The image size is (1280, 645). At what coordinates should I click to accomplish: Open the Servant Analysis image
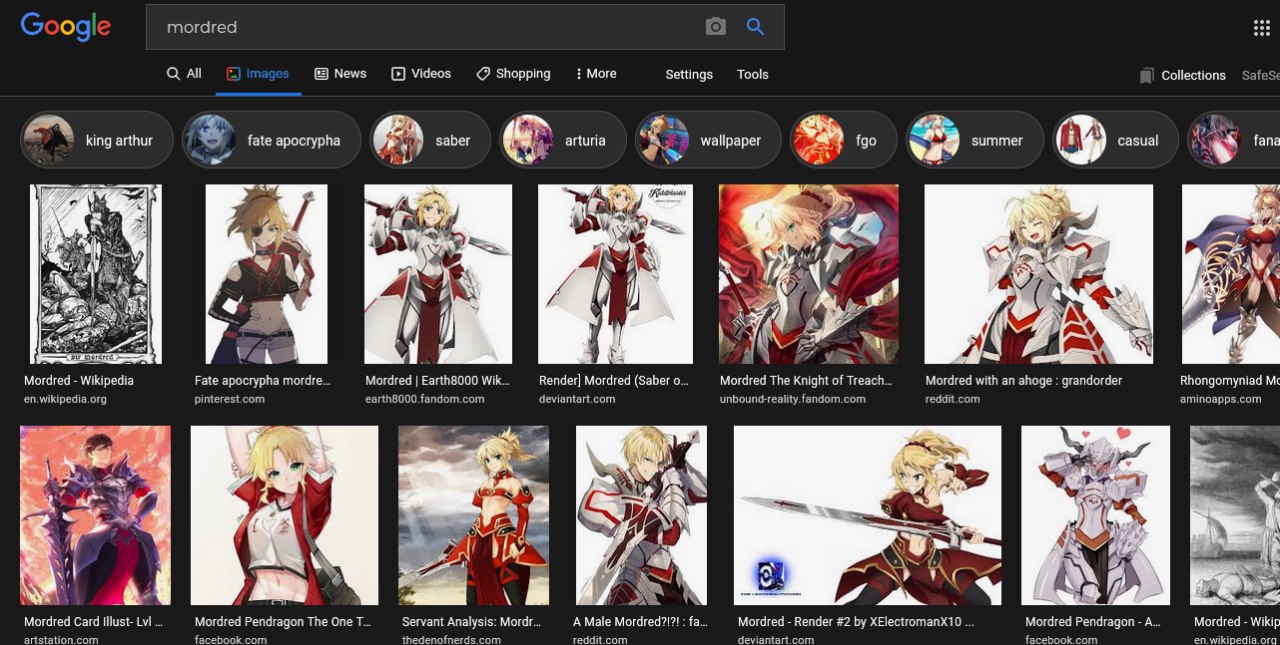474,515
